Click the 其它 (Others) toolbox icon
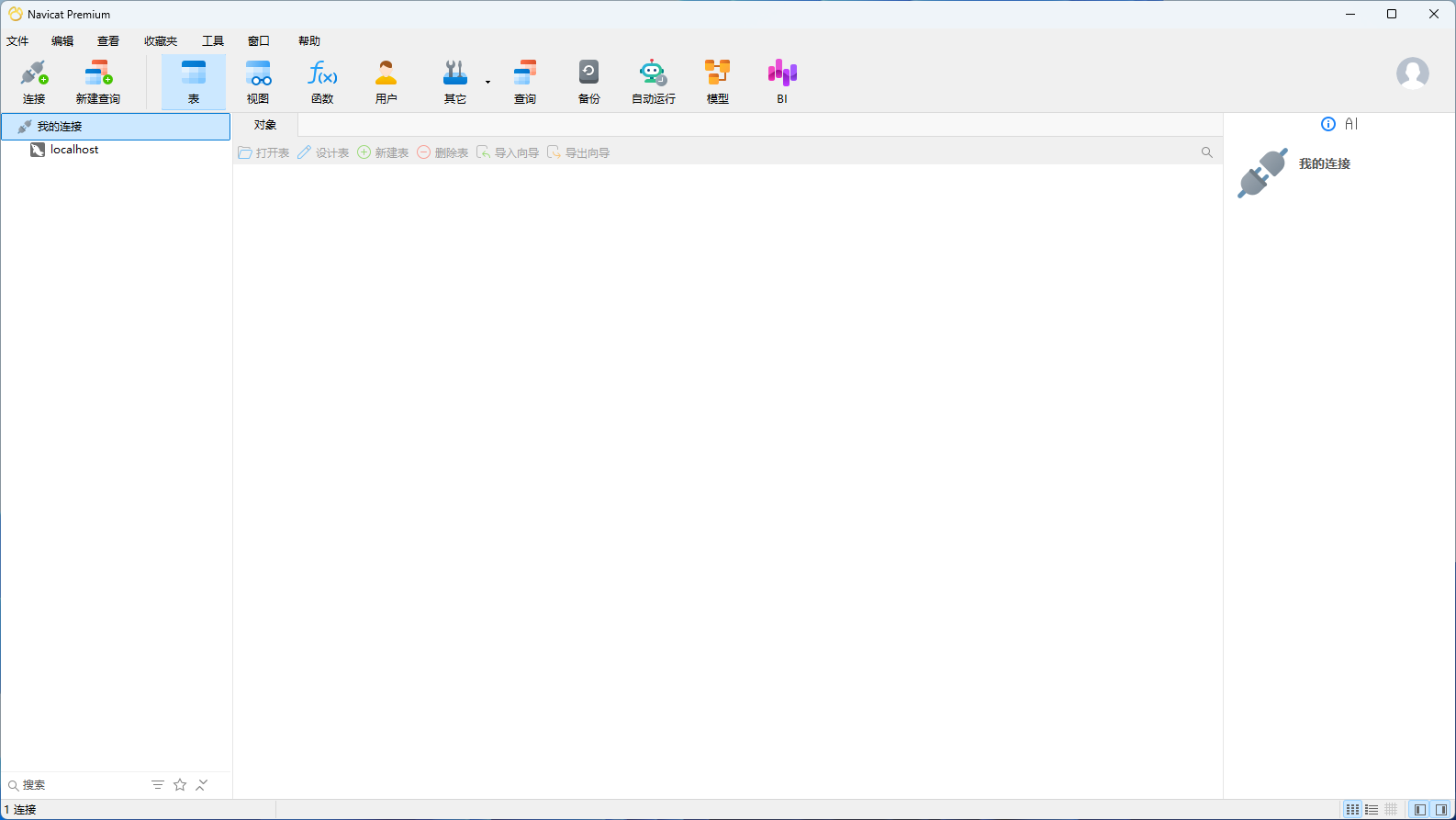The width and height of the screenshot is (1456, 820). pos(455,82)
